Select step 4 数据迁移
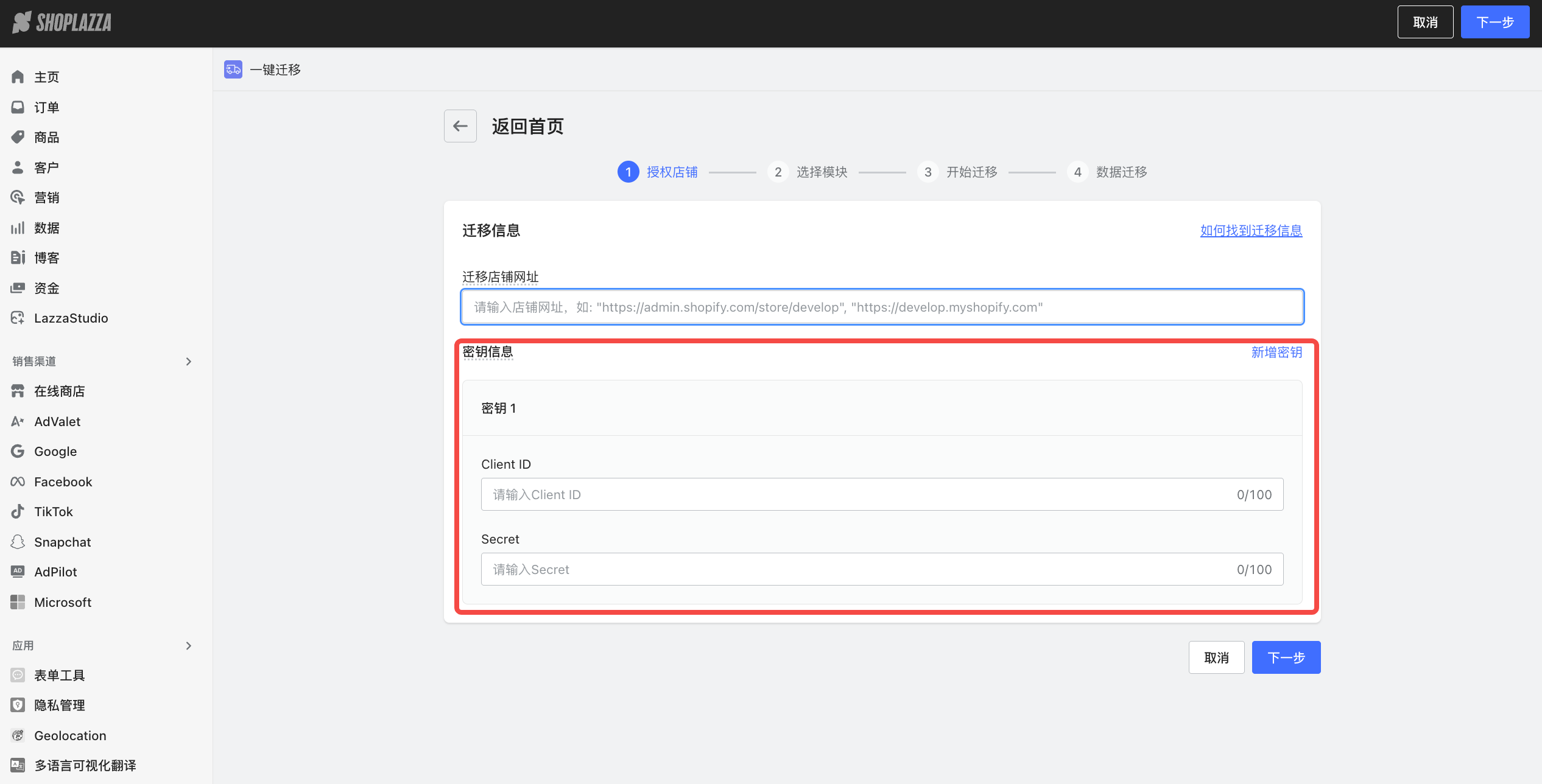Viewport: 1542px width, 784px height. (1107, 172)
